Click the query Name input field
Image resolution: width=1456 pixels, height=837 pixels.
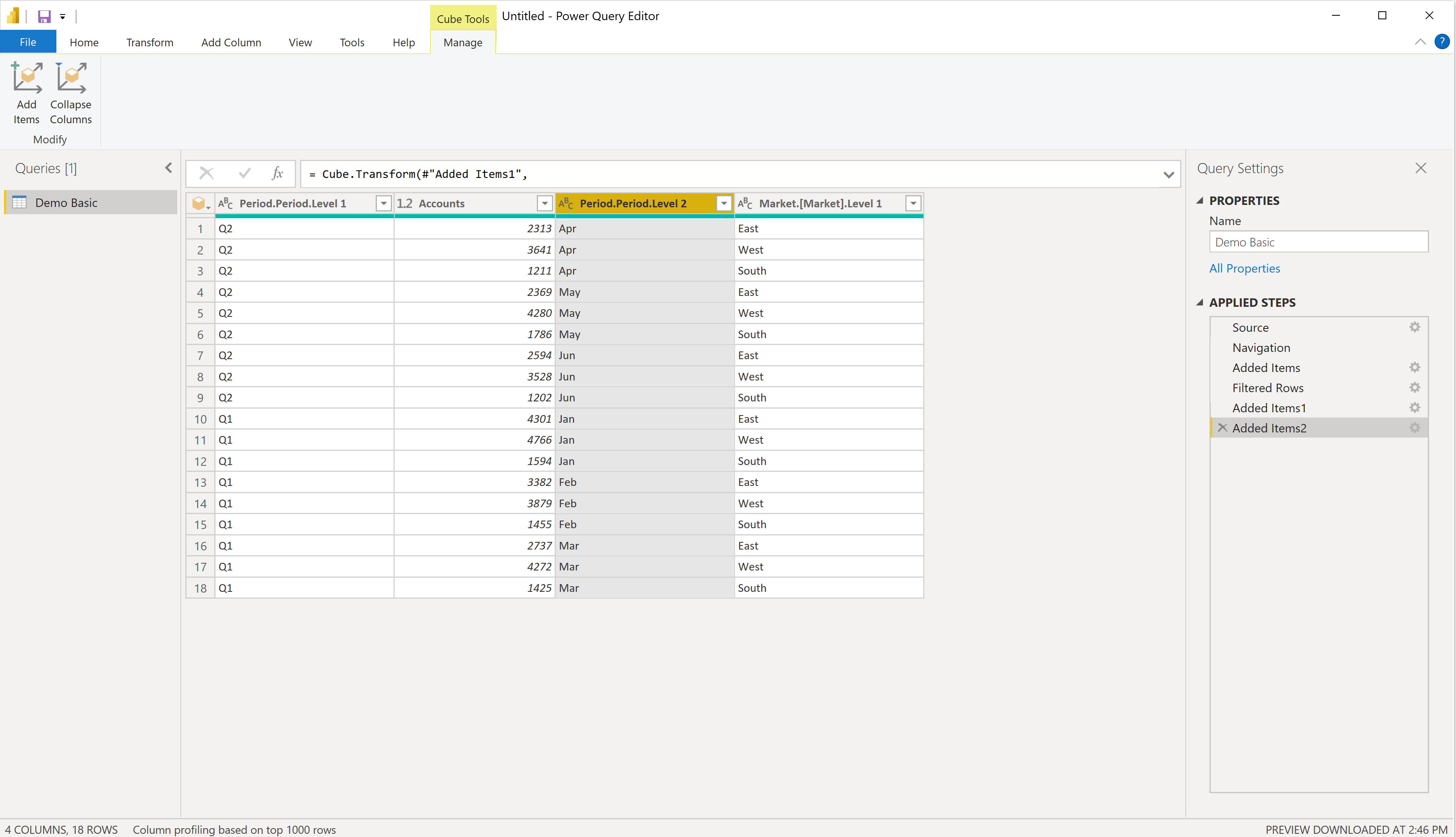pos(1318,242)
